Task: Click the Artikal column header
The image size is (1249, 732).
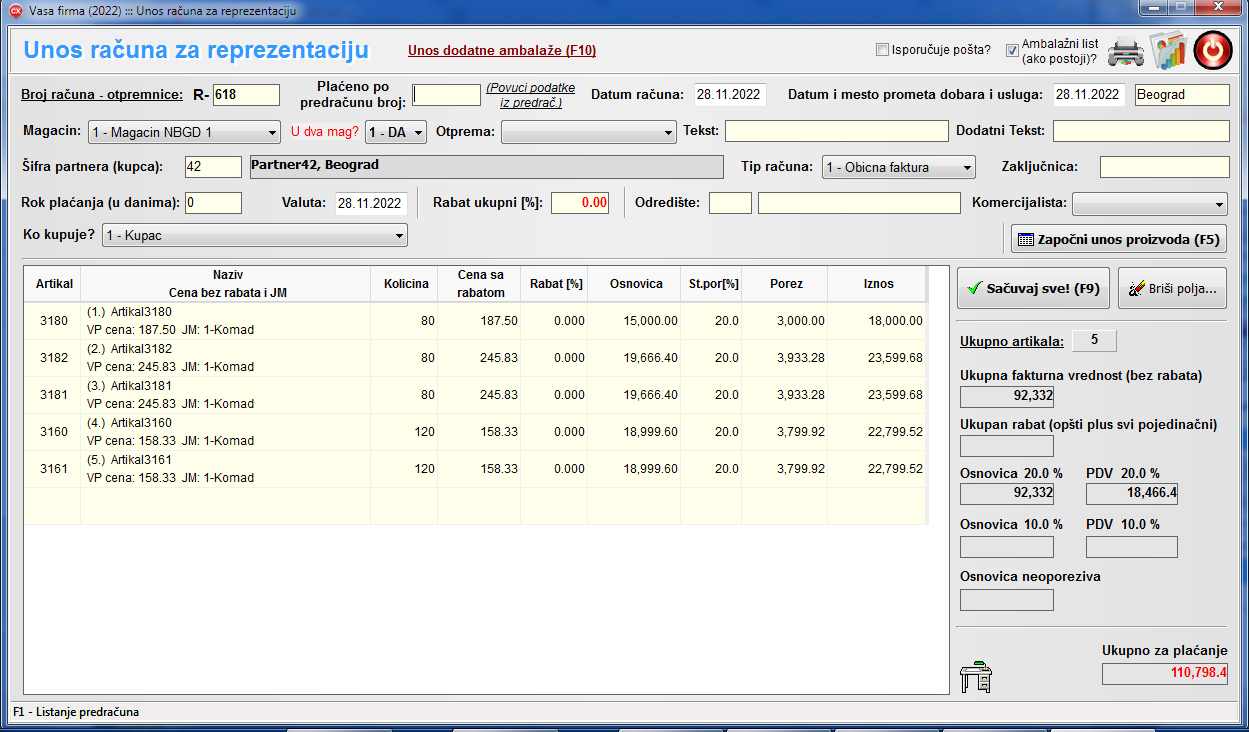Action: pos(53,284)
